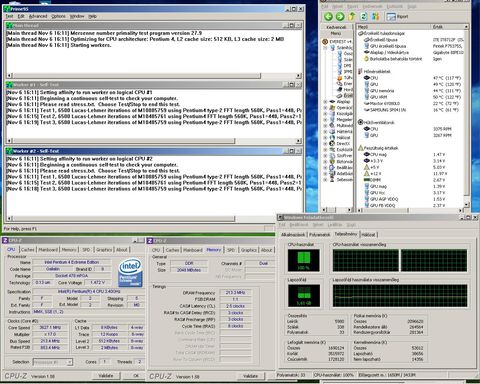This screenshot has width=480, height=384.
Task: Sort Everest list by Mező column
Action: point(393,27)
